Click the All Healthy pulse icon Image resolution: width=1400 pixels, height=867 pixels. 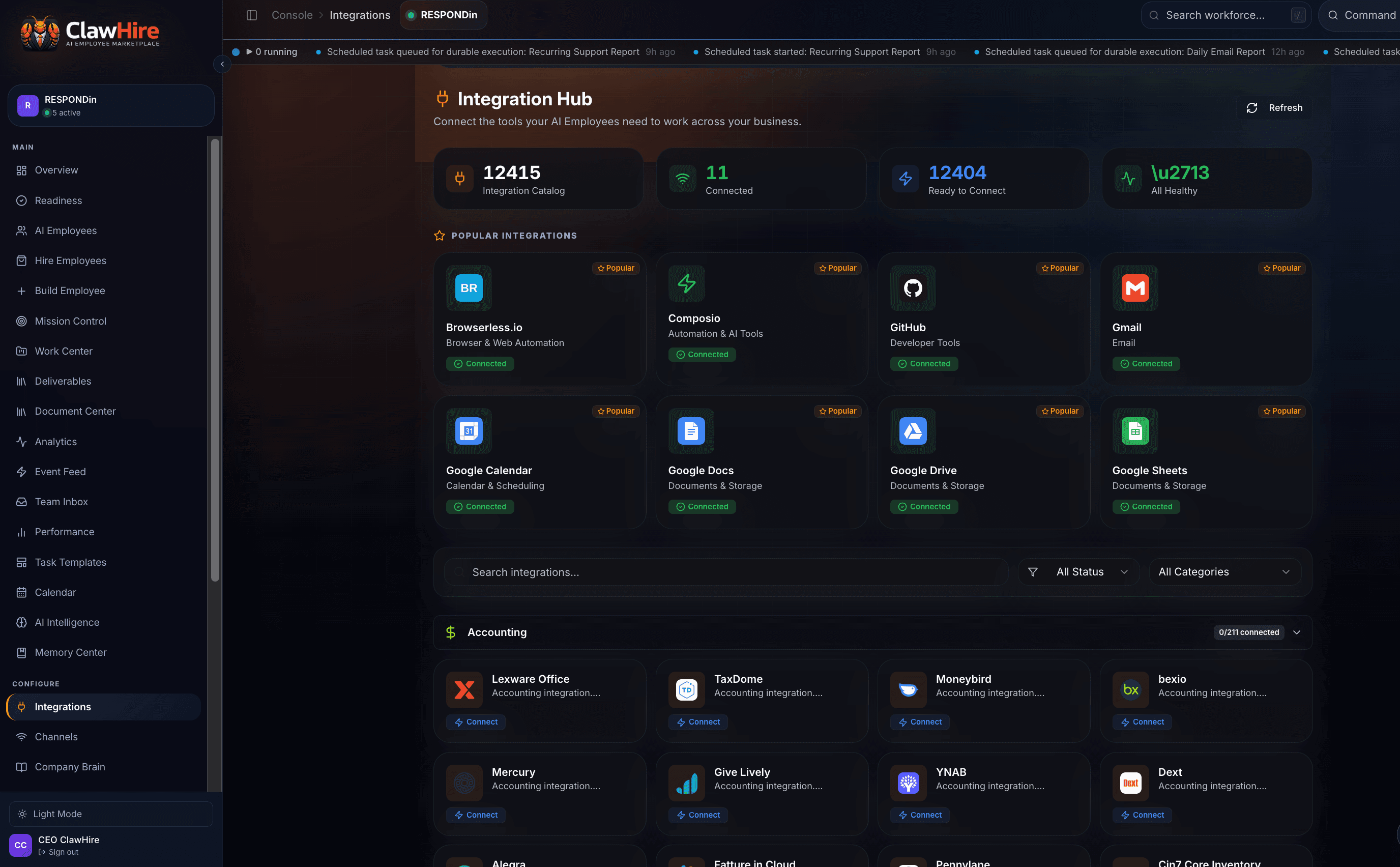(1128, 178)
